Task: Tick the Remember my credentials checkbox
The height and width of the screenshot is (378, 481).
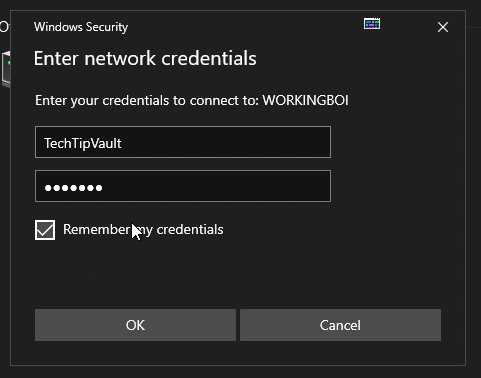Action: tap(45, 230)
